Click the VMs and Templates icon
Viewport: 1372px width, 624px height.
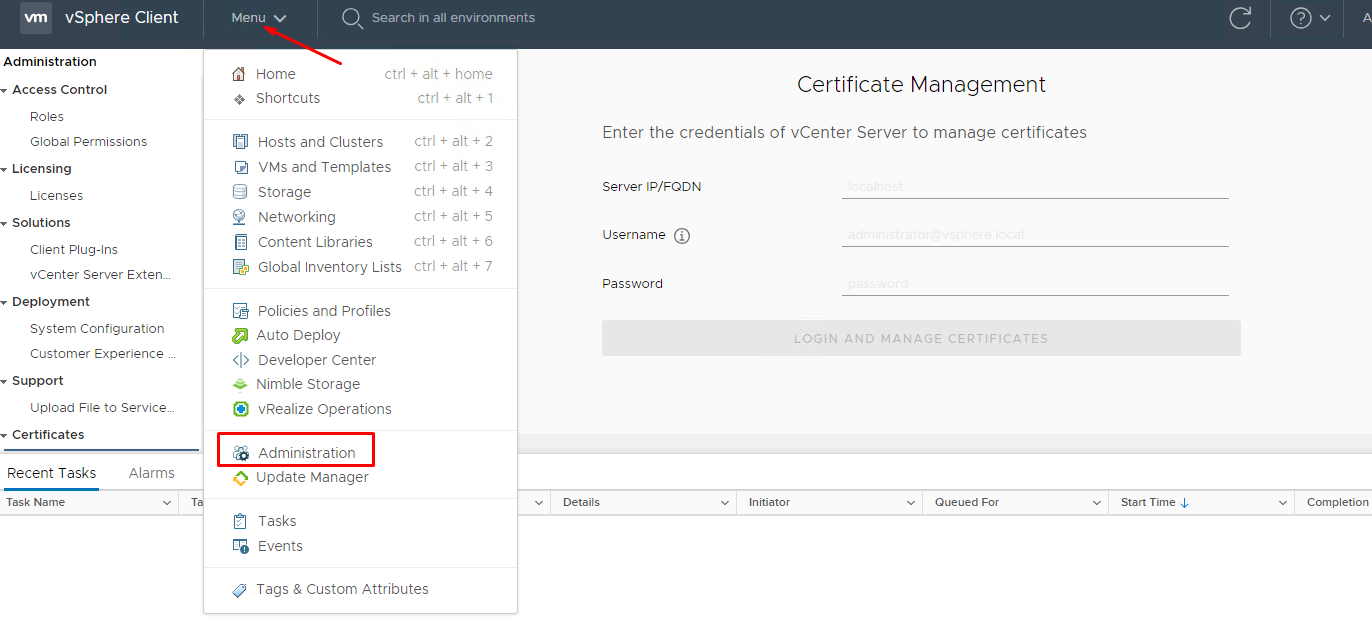pos(240,167)
